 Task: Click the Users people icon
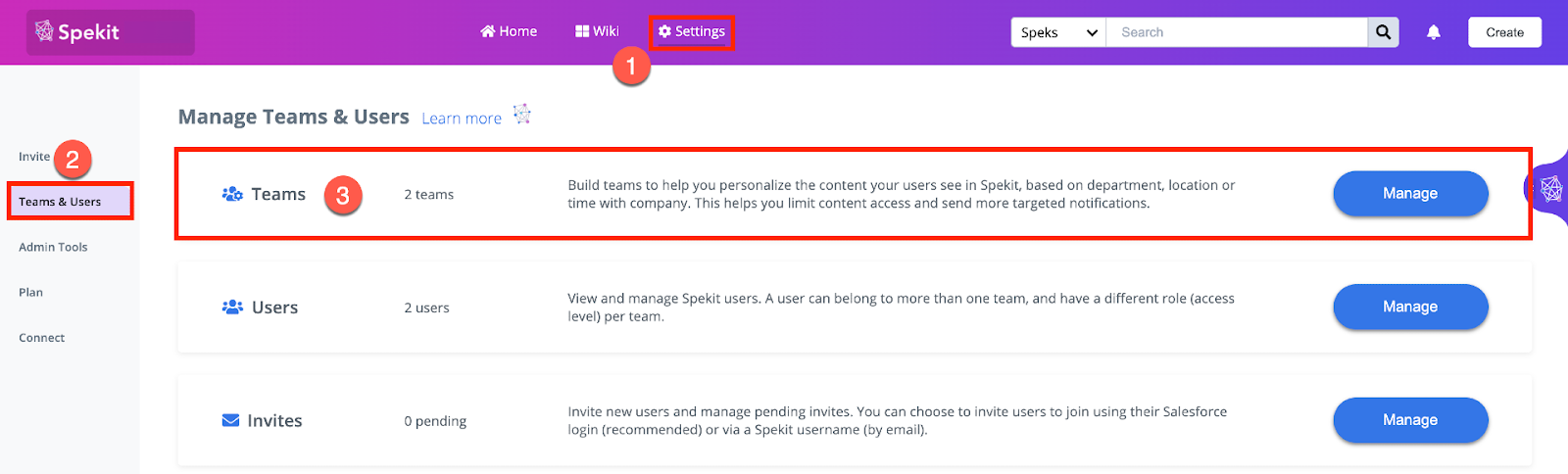[232, 308]
